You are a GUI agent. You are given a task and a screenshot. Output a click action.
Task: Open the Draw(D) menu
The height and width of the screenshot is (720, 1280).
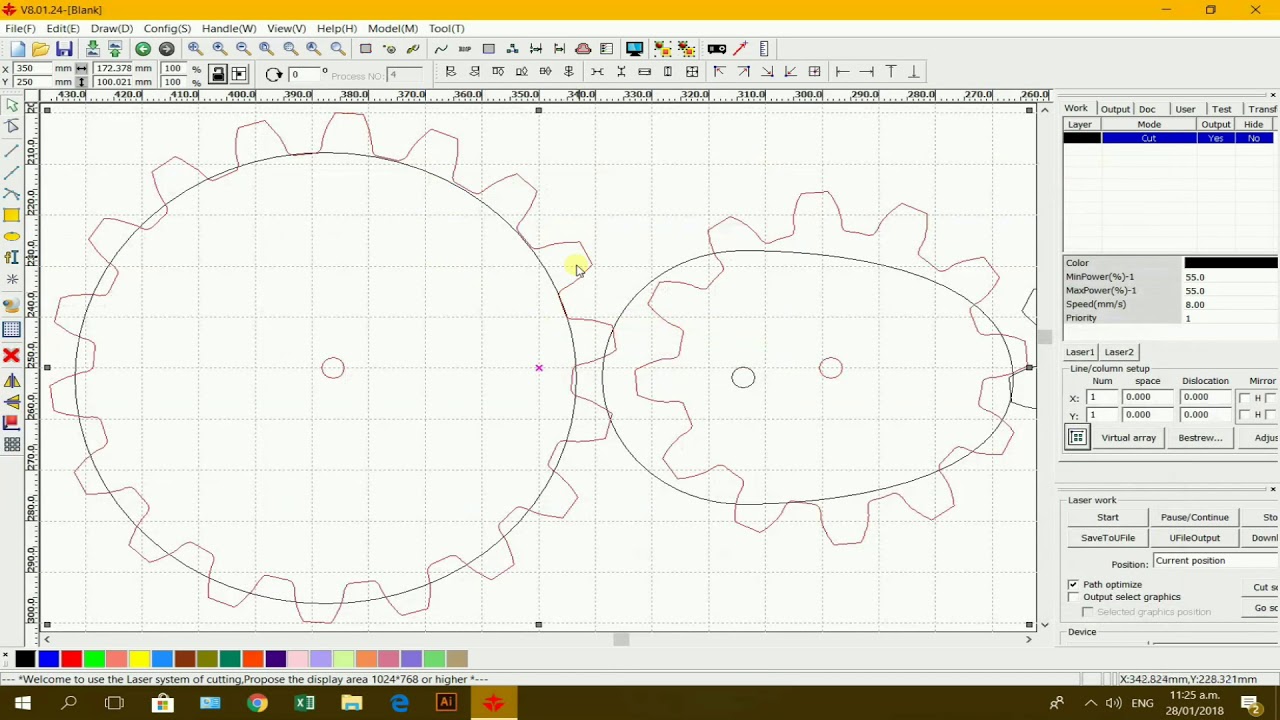pos(111,28)
